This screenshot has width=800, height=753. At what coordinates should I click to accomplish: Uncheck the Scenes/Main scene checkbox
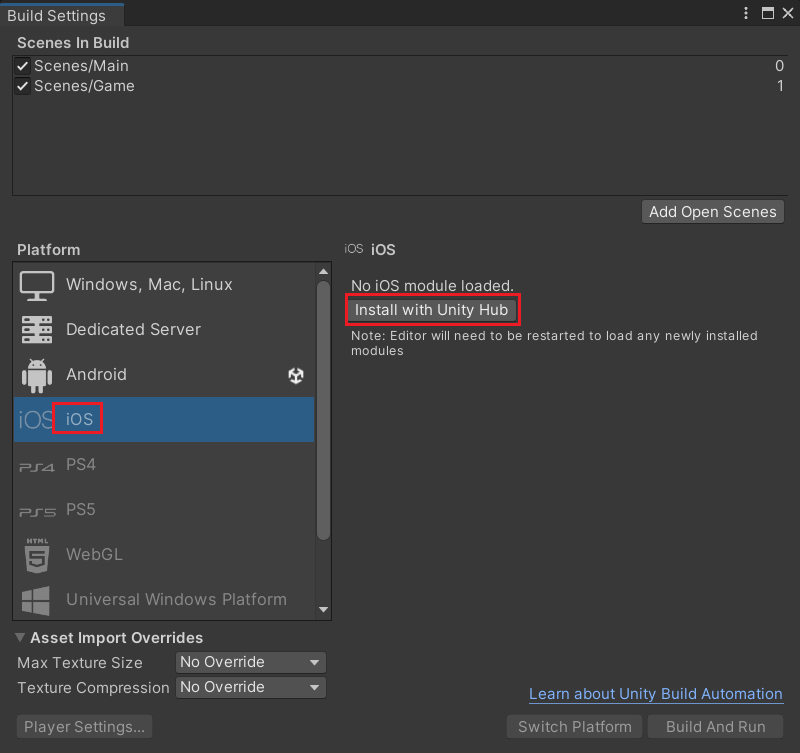[22, 66]
